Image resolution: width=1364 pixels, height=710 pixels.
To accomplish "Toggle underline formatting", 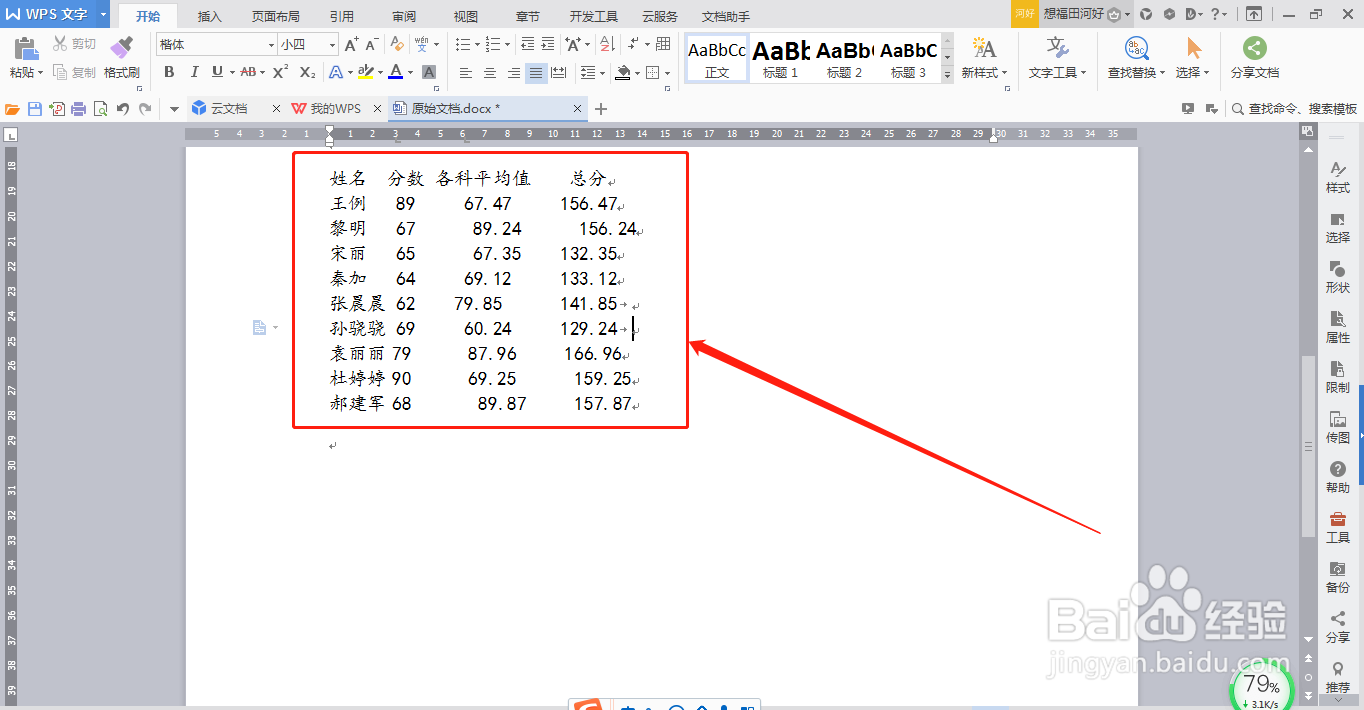I will tap(217, 72).
